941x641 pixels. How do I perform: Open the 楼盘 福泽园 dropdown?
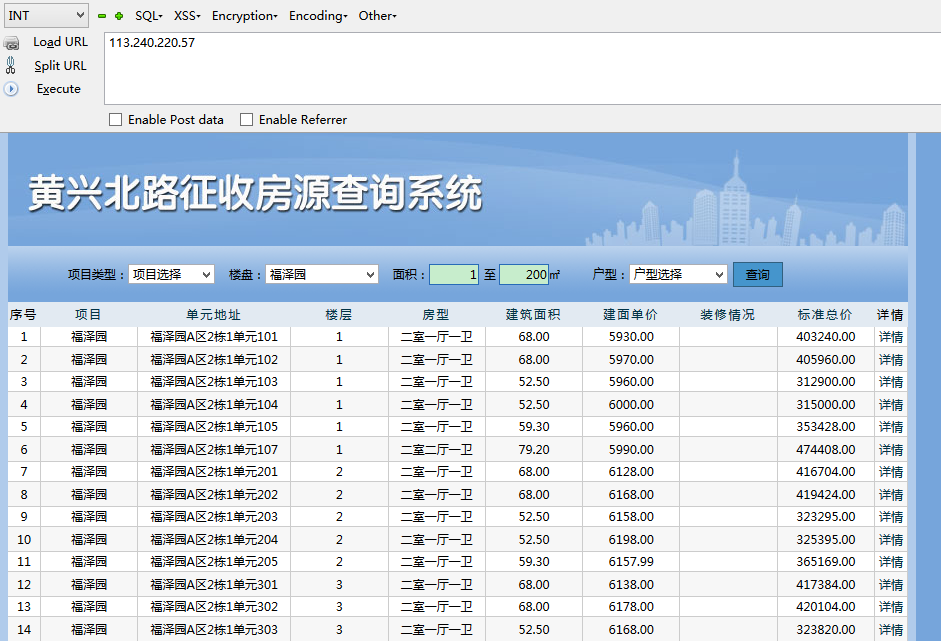[x=322, y=274]
